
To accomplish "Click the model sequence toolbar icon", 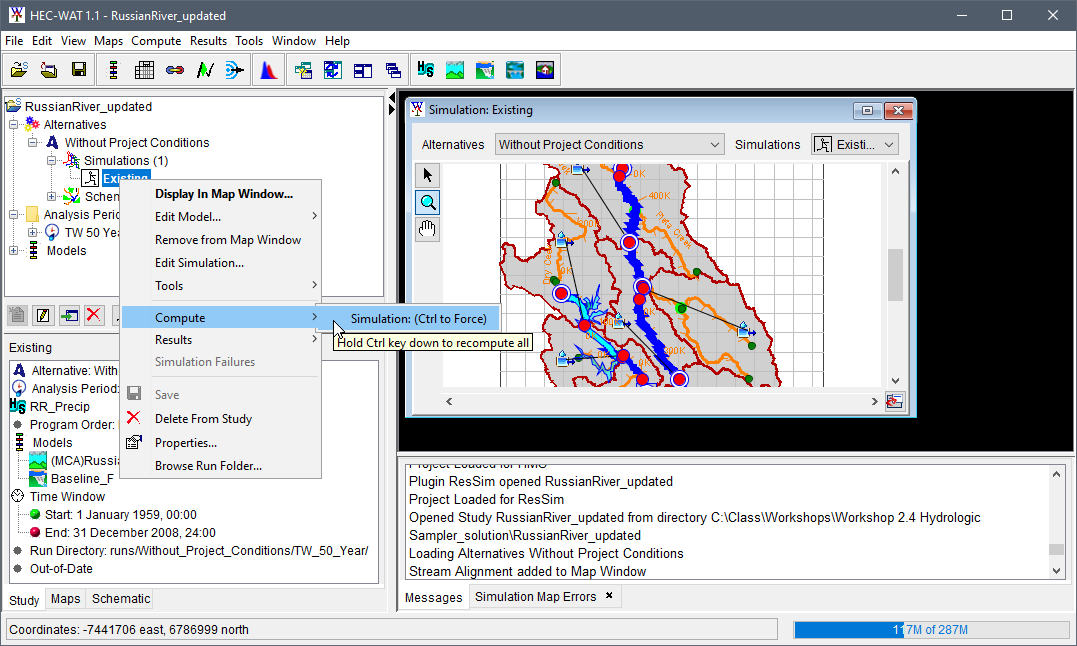I will coord(113,70).
